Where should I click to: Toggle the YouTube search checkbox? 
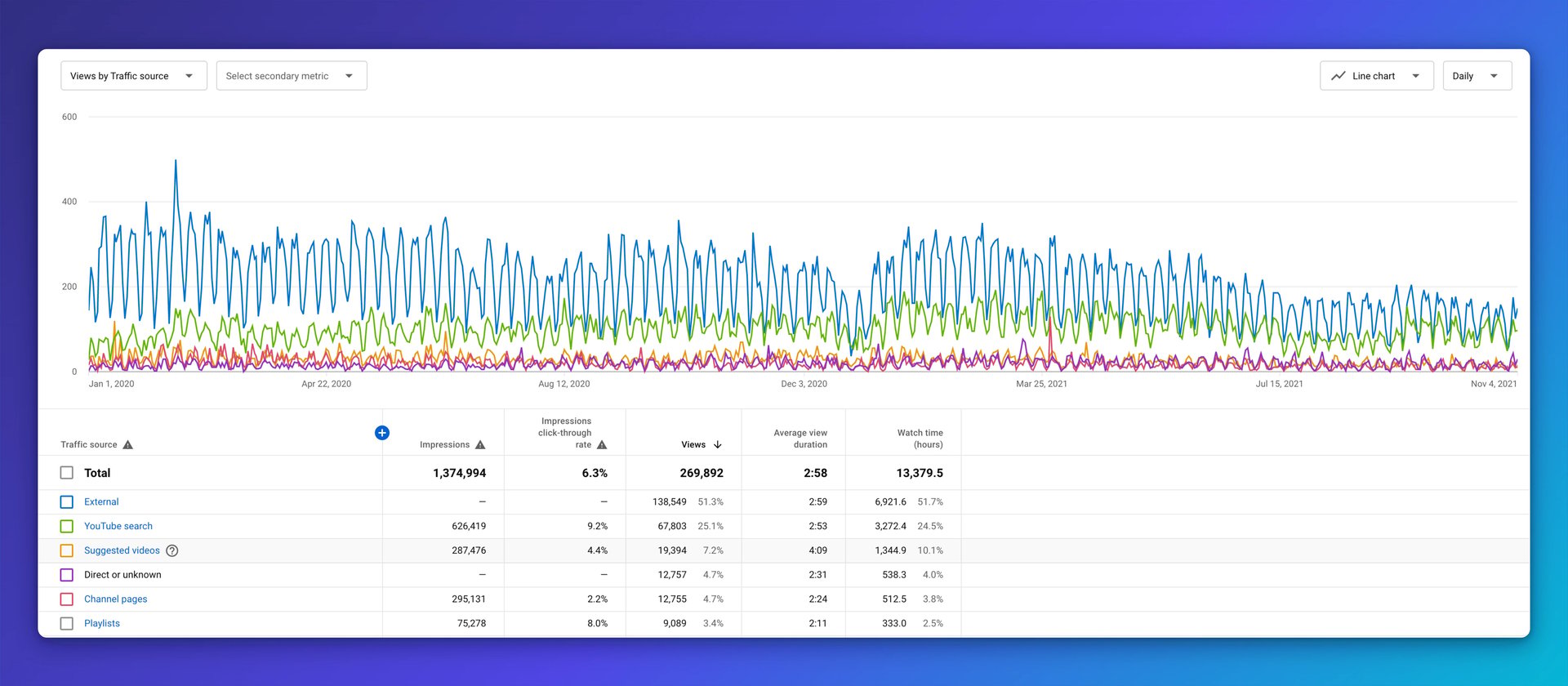point(67,527)
